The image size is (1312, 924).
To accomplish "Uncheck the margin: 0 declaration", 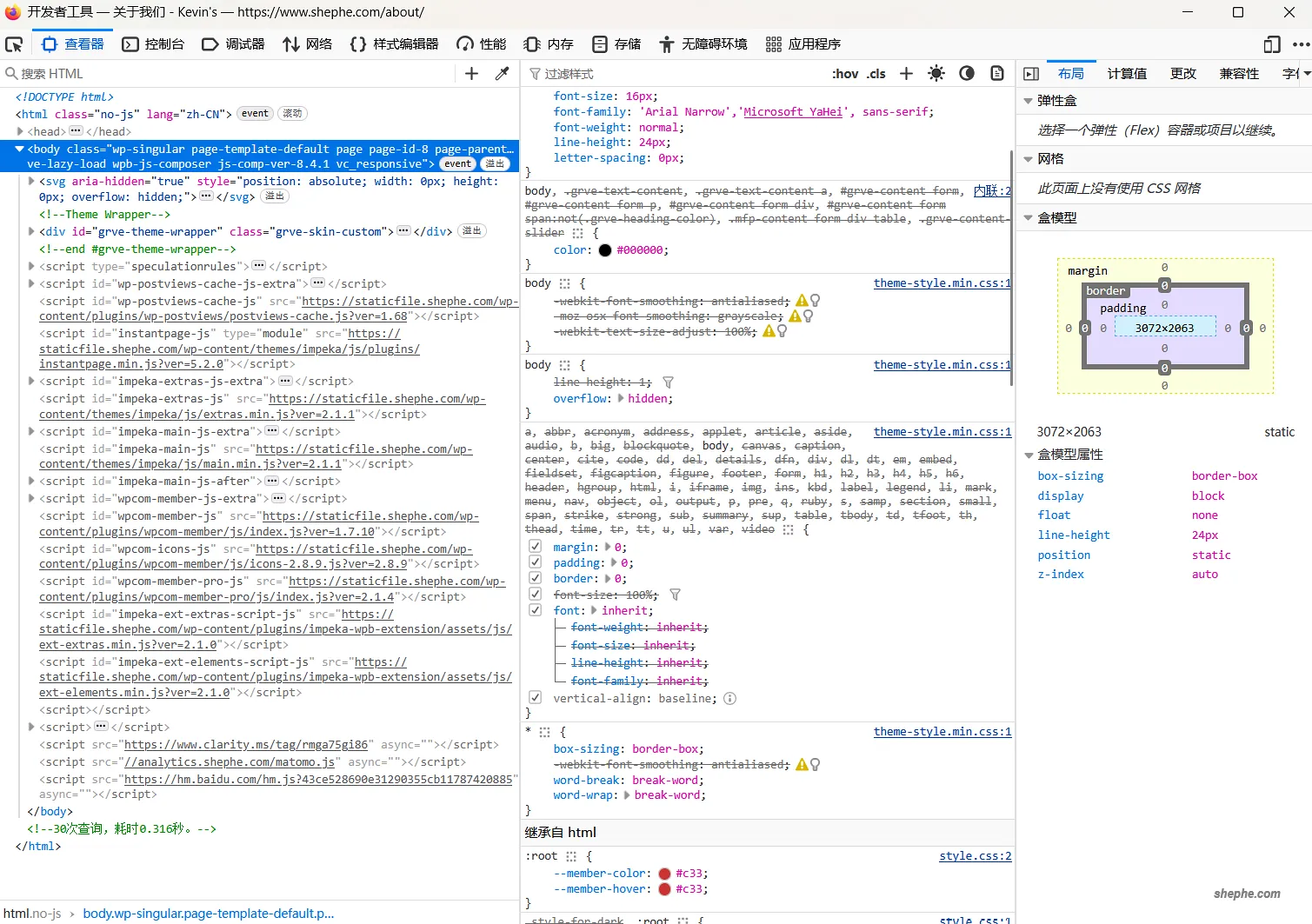I will (535, 546).
